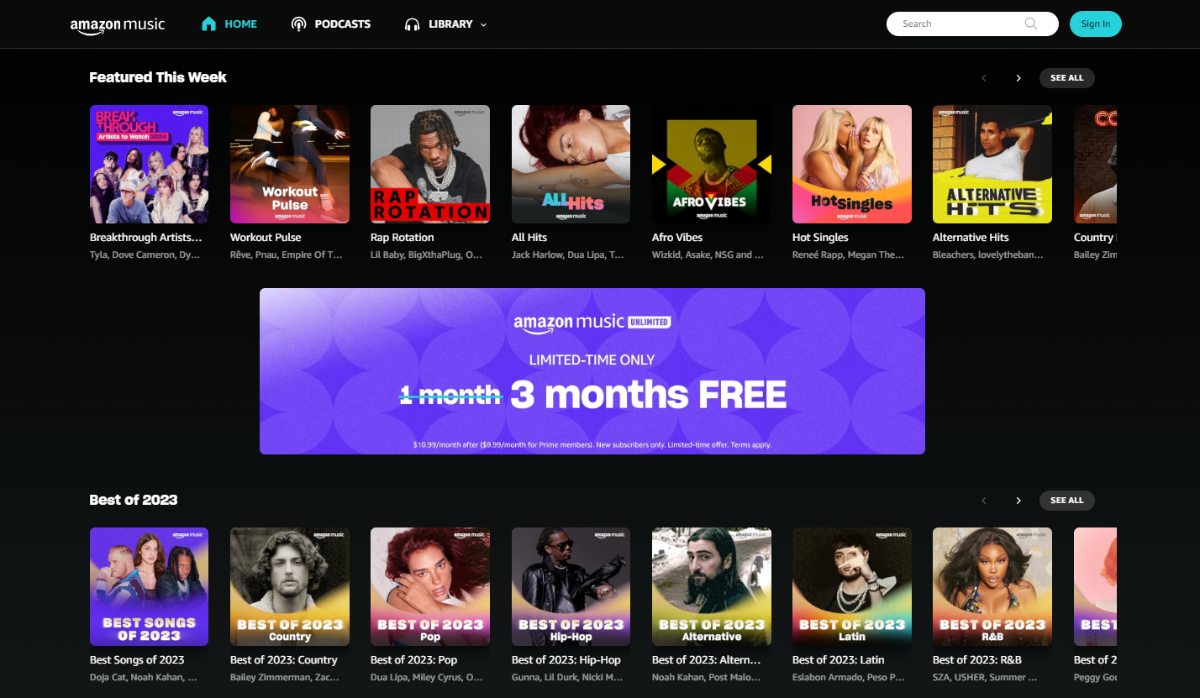Open the Podcasts tab
This screenshot has height=698, width=1200.
[x=330, y=24]
